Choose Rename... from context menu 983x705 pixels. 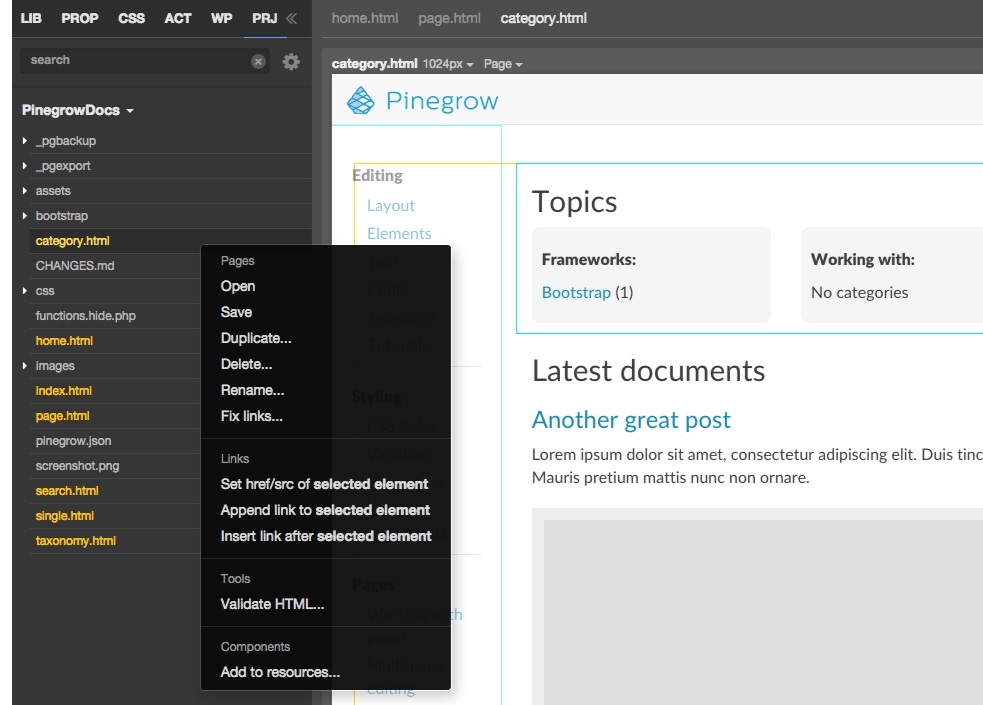(x=253, y=390)
